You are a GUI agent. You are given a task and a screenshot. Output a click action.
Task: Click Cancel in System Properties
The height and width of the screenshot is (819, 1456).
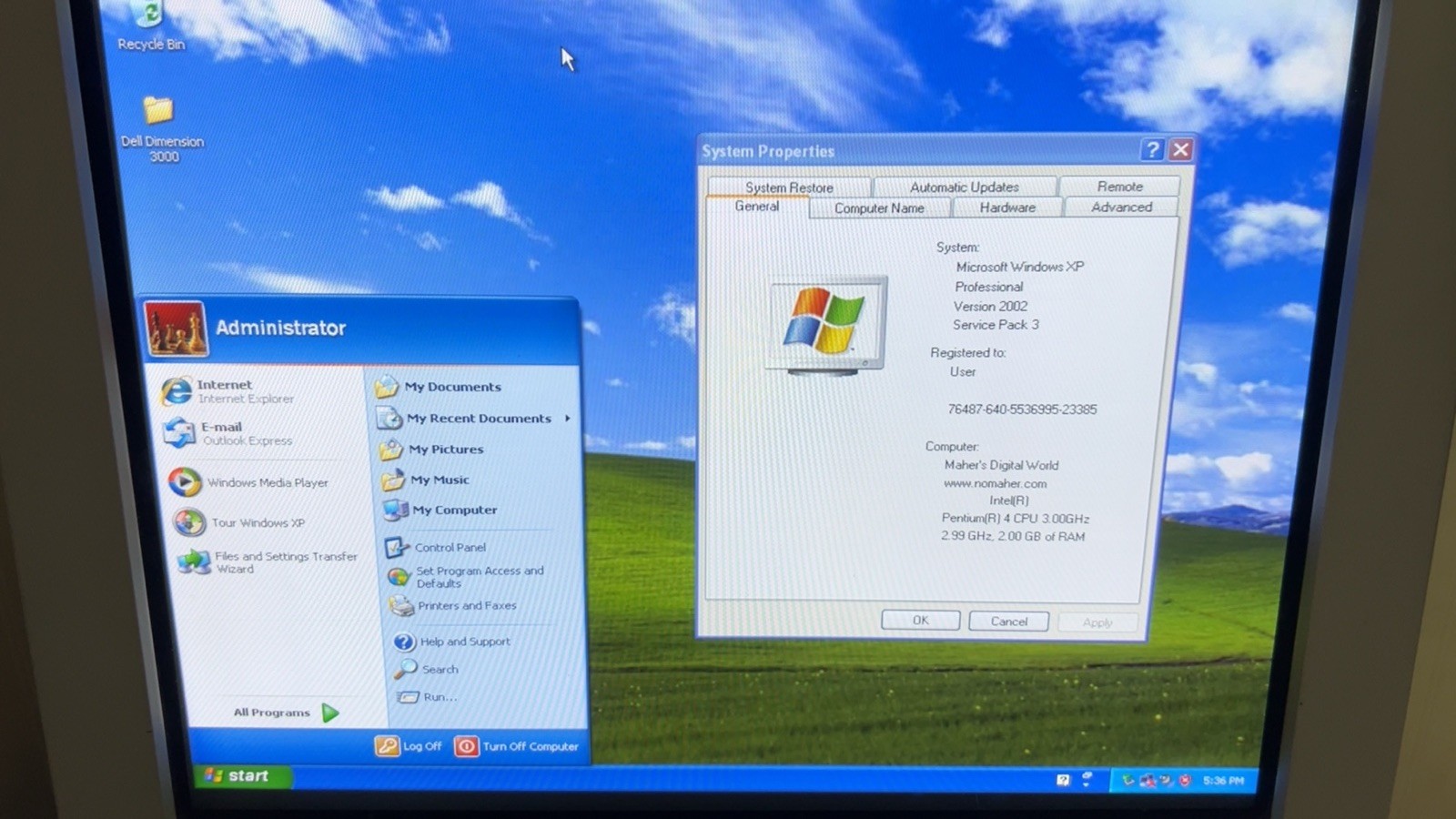[1008, 621]
